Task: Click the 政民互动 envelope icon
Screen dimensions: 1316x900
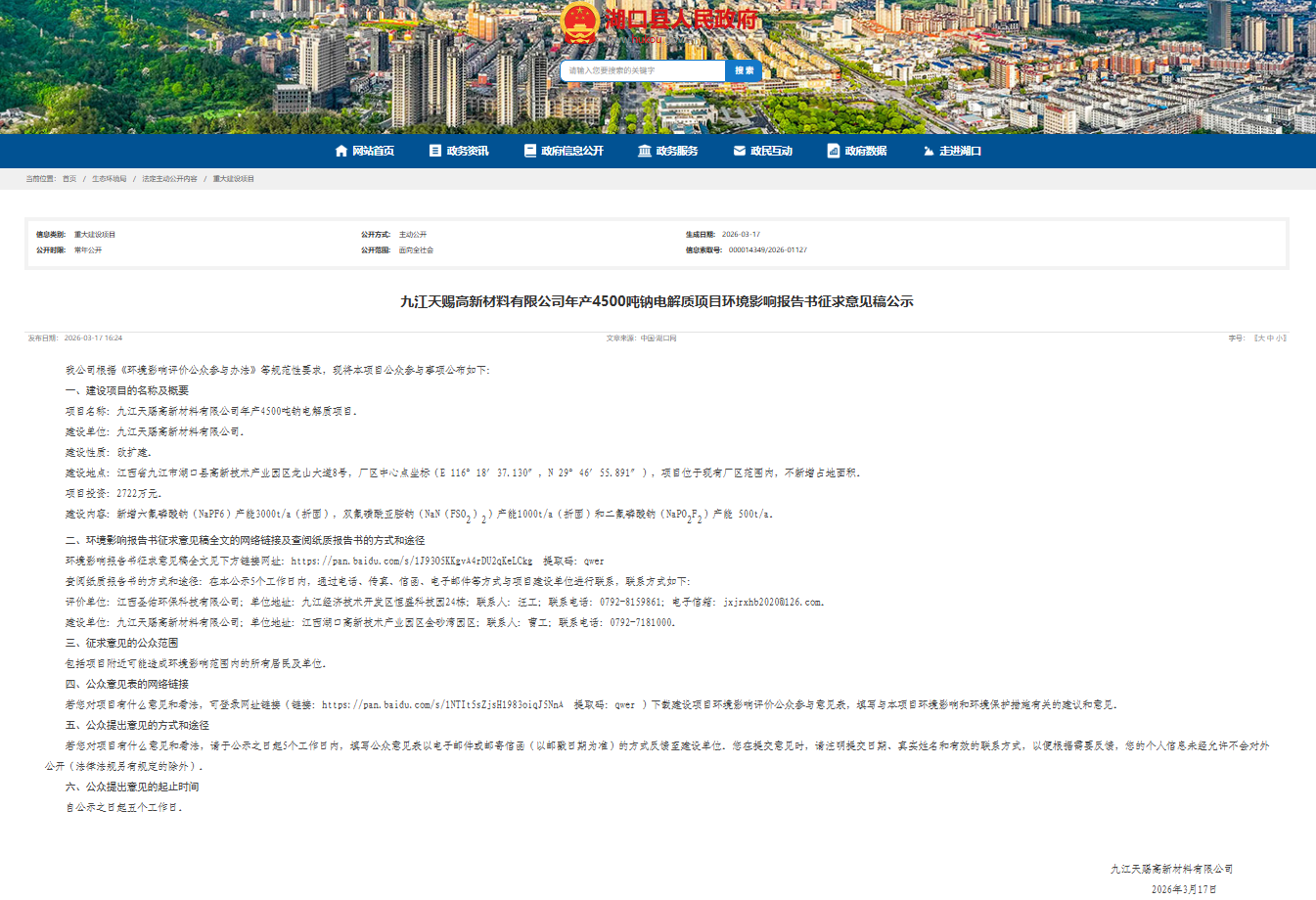Action: (x=739, y=151)
